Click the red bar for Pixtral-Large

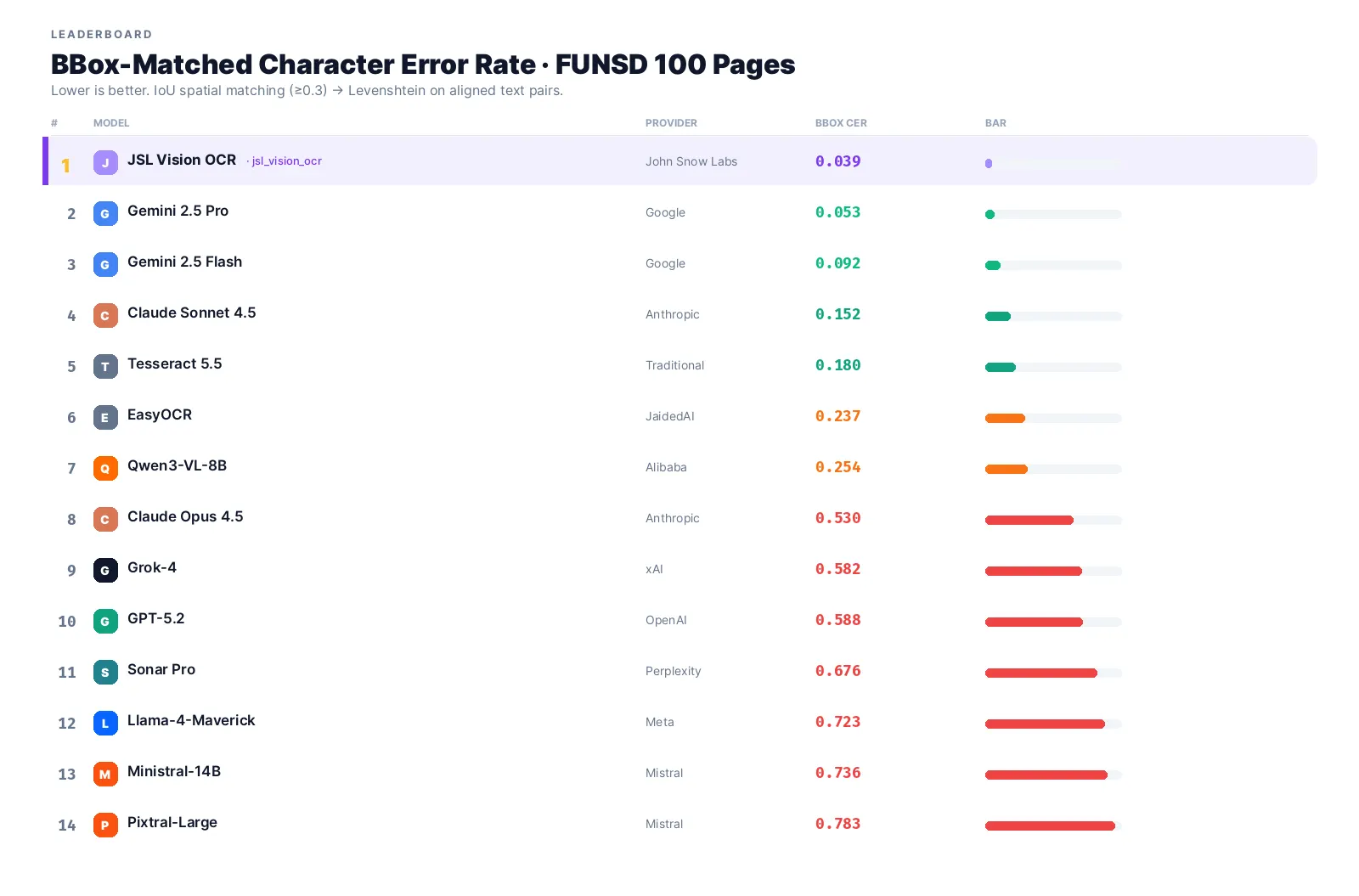[x=1050, y=826]
